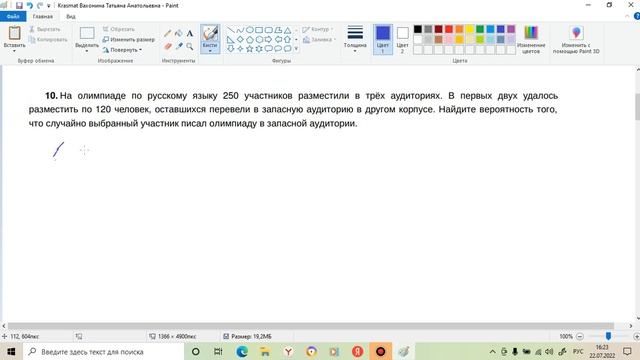The image size is (640, 360).
Task: Choose the five-point star shape
Action: (x=249, y=49)
